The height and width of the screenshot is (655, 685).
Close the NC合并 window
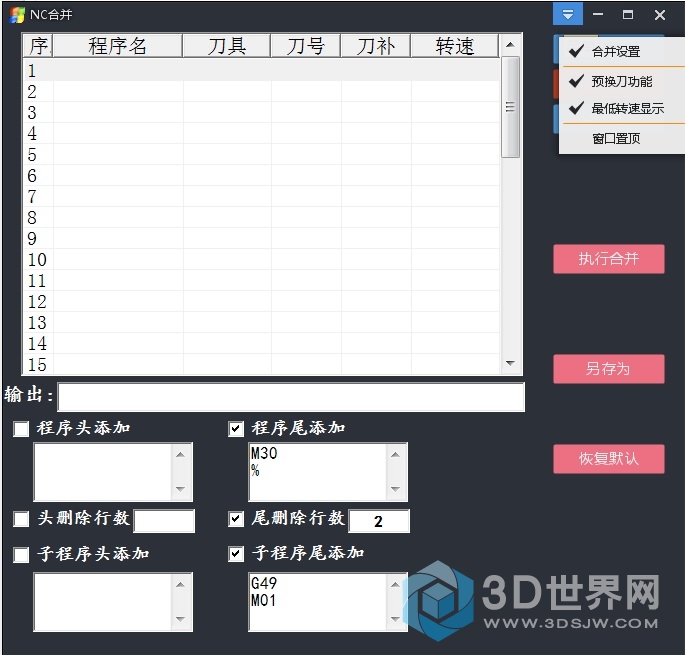tap(660, 14)
